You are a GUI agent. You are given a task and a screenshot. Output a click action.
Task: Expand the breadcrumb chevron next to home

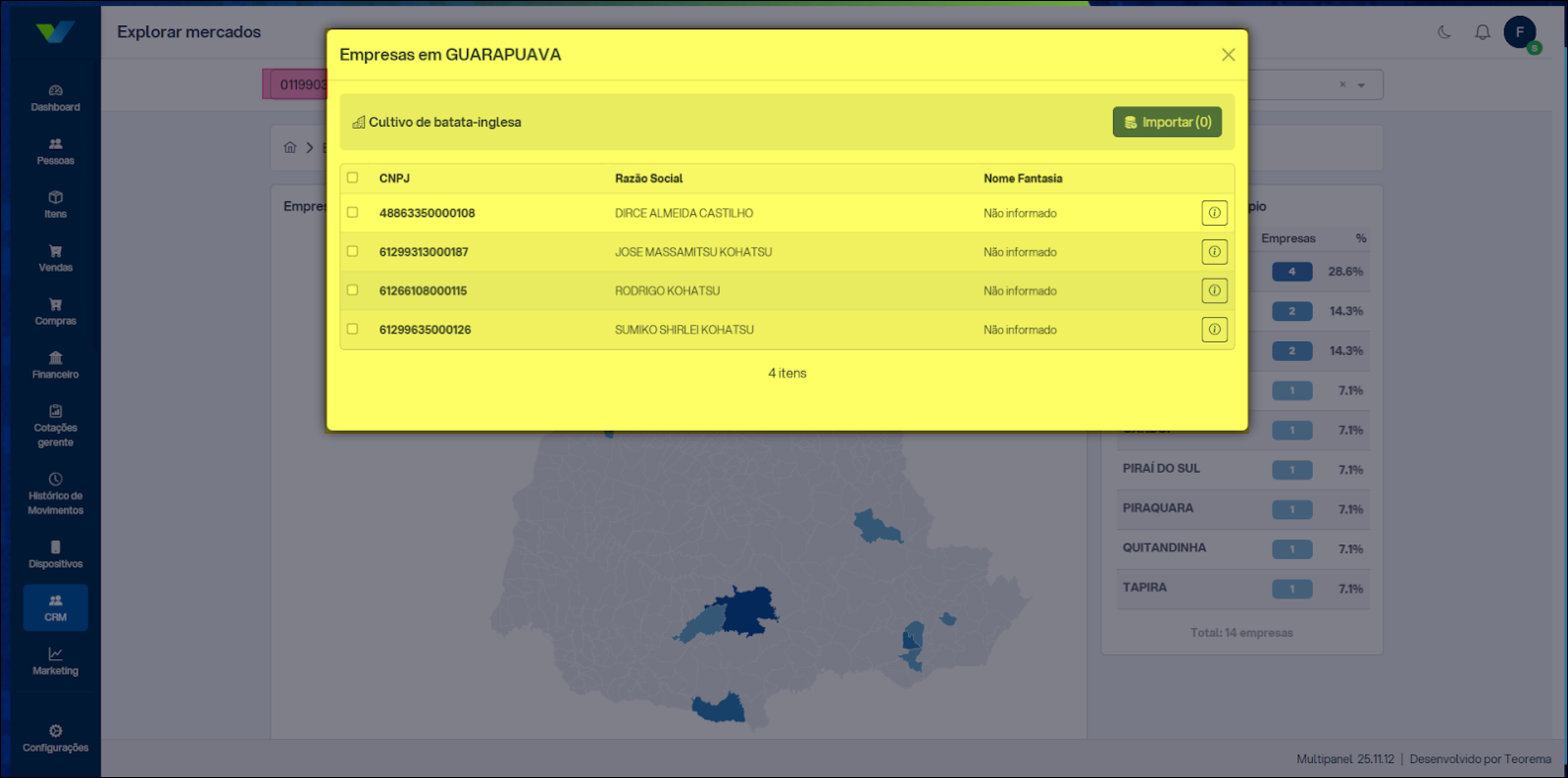pyautogui.click(x=310, y=148)
